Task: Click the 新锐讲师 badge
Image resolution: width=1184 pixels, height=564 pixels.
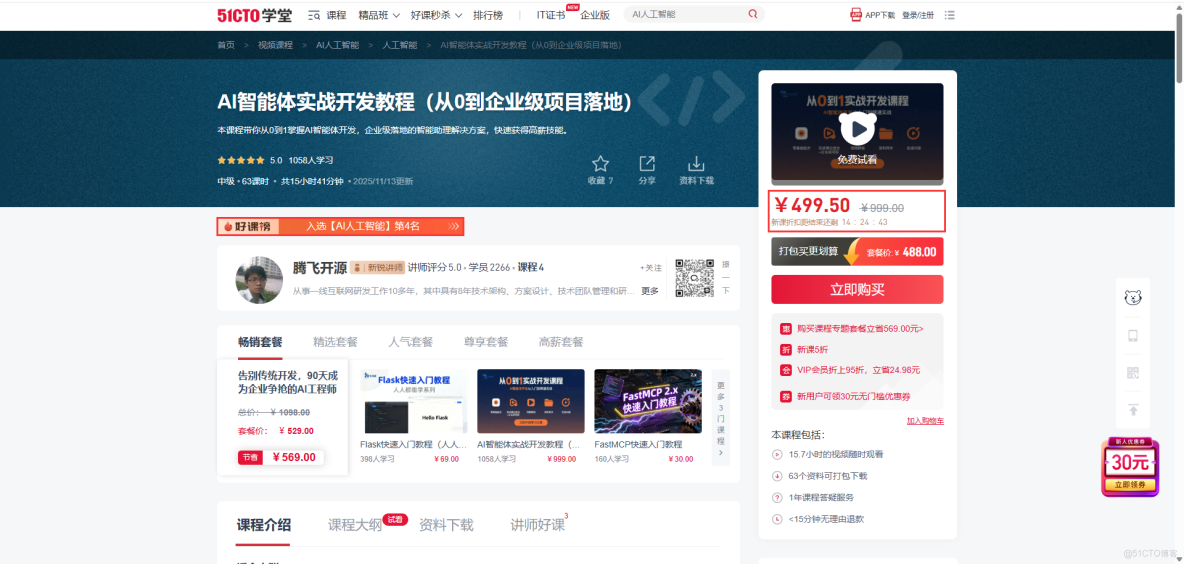Action: [x=377, y=267]
